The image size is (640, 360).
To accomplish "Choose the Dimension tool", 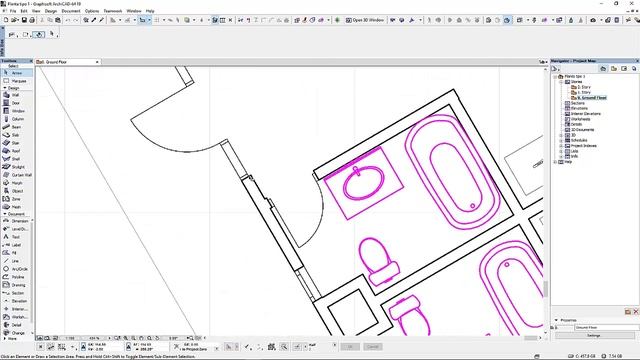I will tap(17, 221).
